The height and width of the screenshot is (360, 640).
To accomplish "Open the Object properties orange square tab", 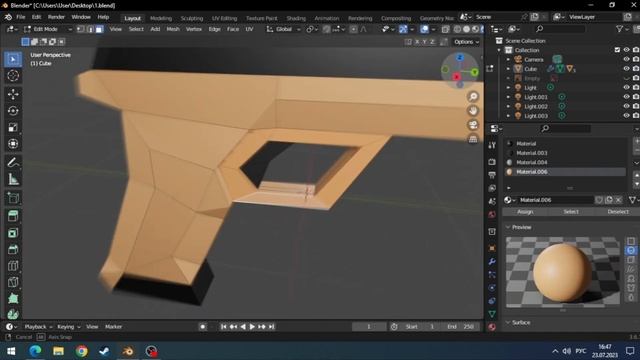I will click(x=492, y=248).
